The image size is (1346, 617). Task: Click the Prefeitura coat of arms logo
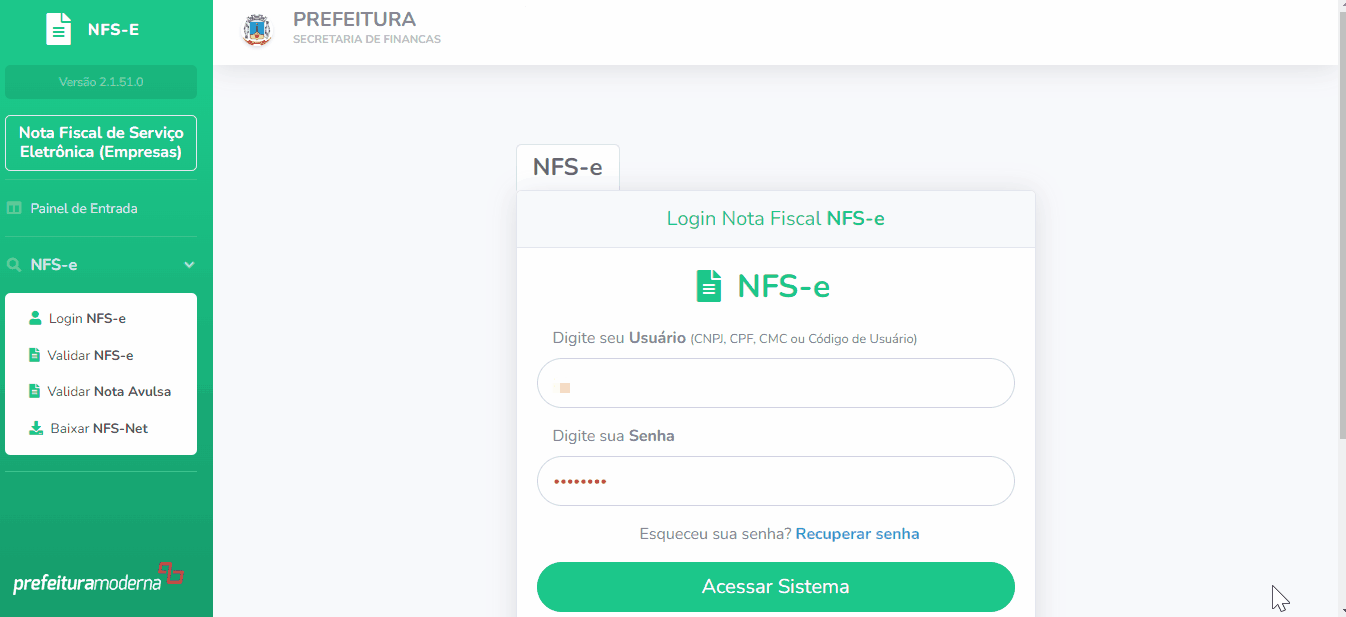click(x=258, y=30)
